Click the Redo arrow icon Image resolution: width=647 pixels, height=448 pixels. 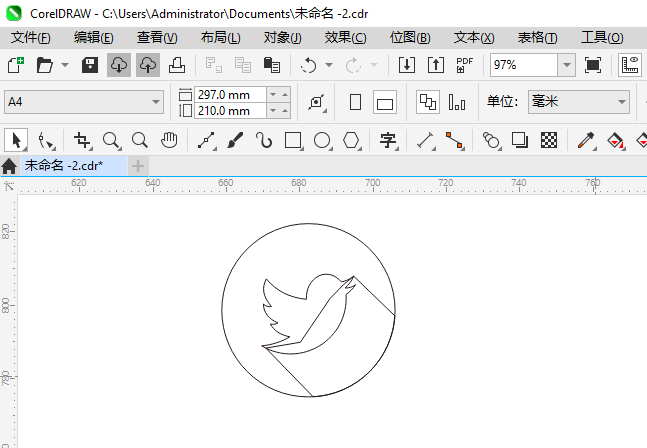[353, 65]
